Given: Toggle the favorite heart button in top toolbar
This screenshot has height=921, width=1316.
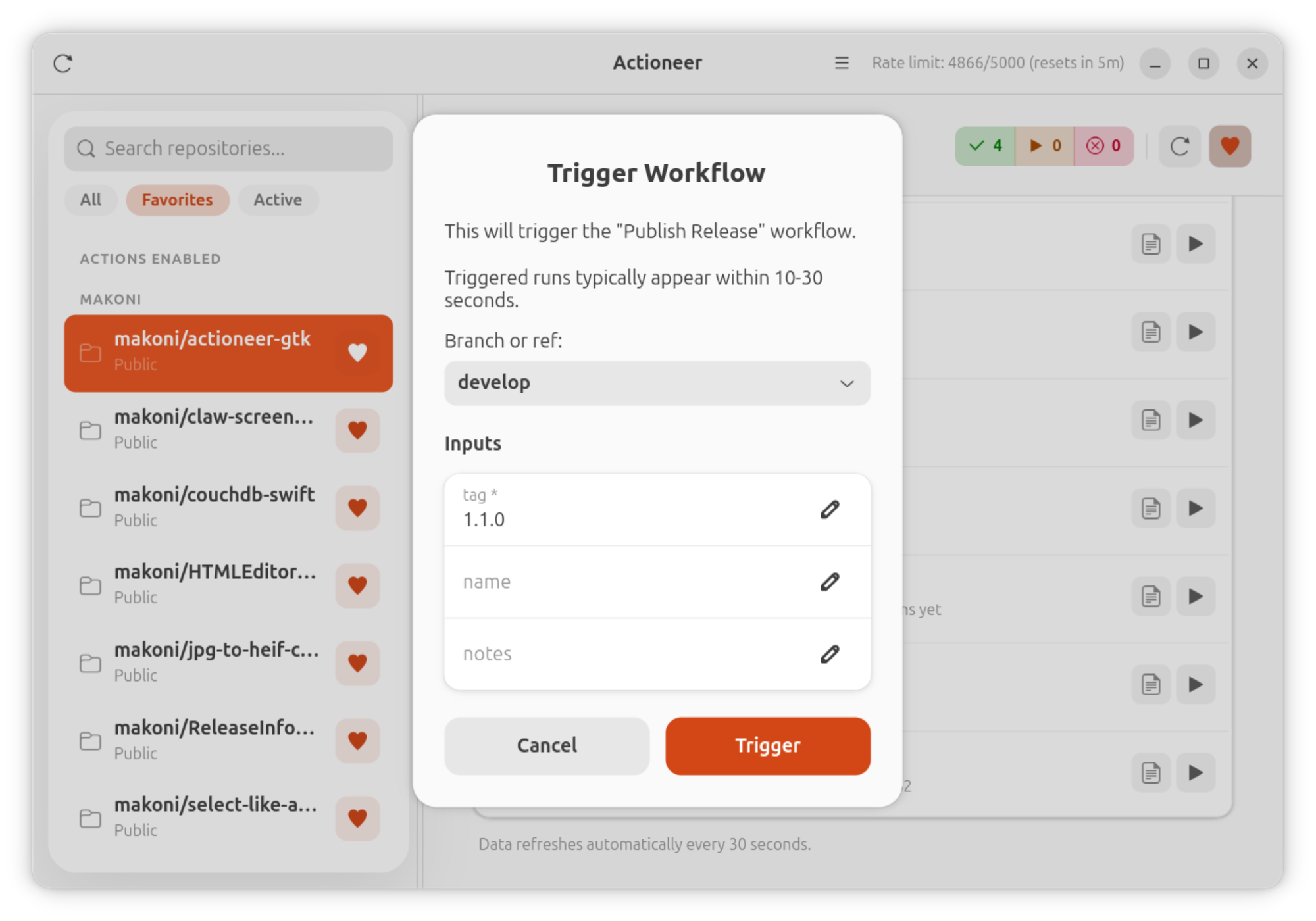Looking at the screenshot, I should [1230, 146].
